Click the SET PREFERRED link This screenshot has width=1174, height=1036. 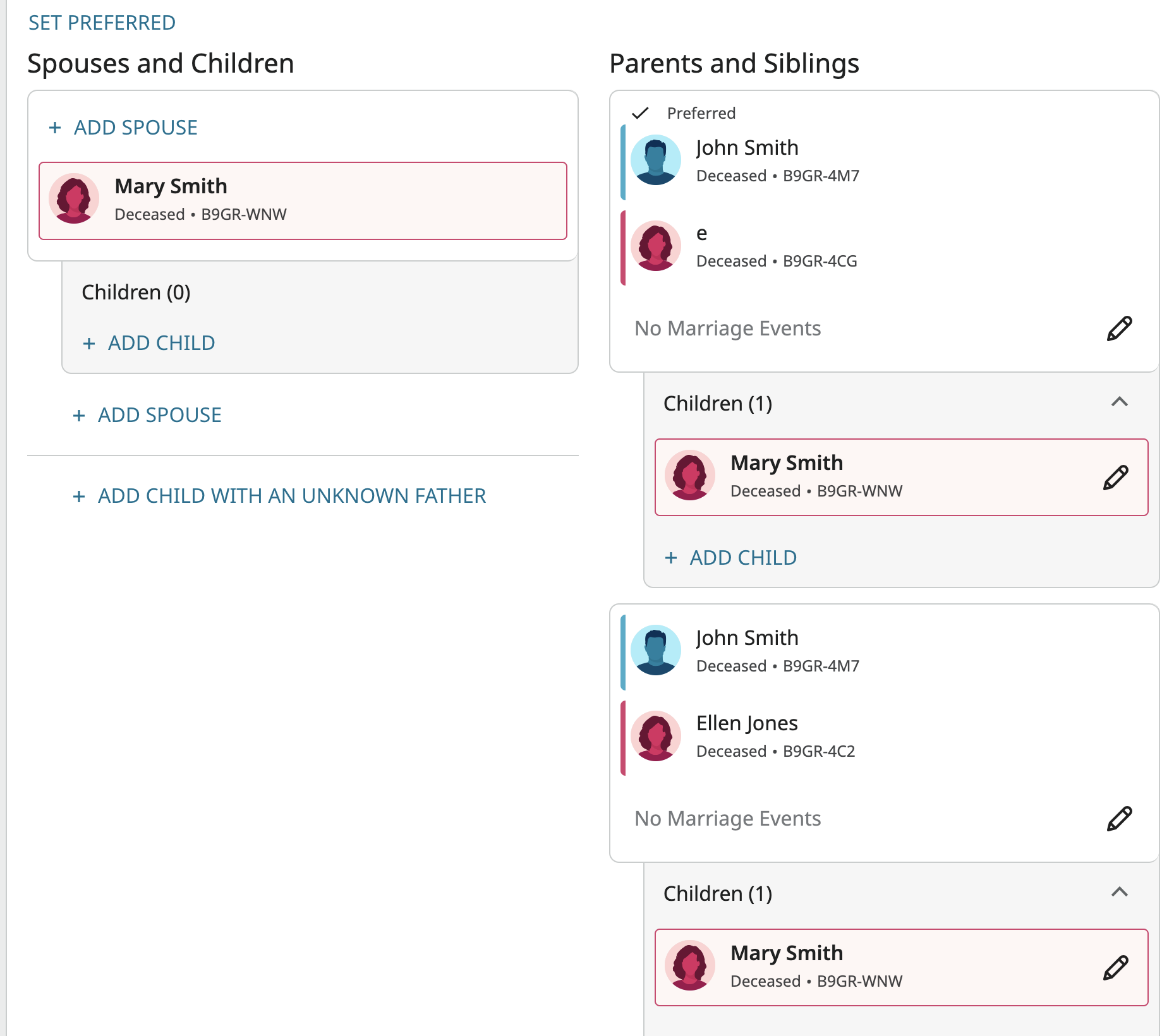[102, 23]
